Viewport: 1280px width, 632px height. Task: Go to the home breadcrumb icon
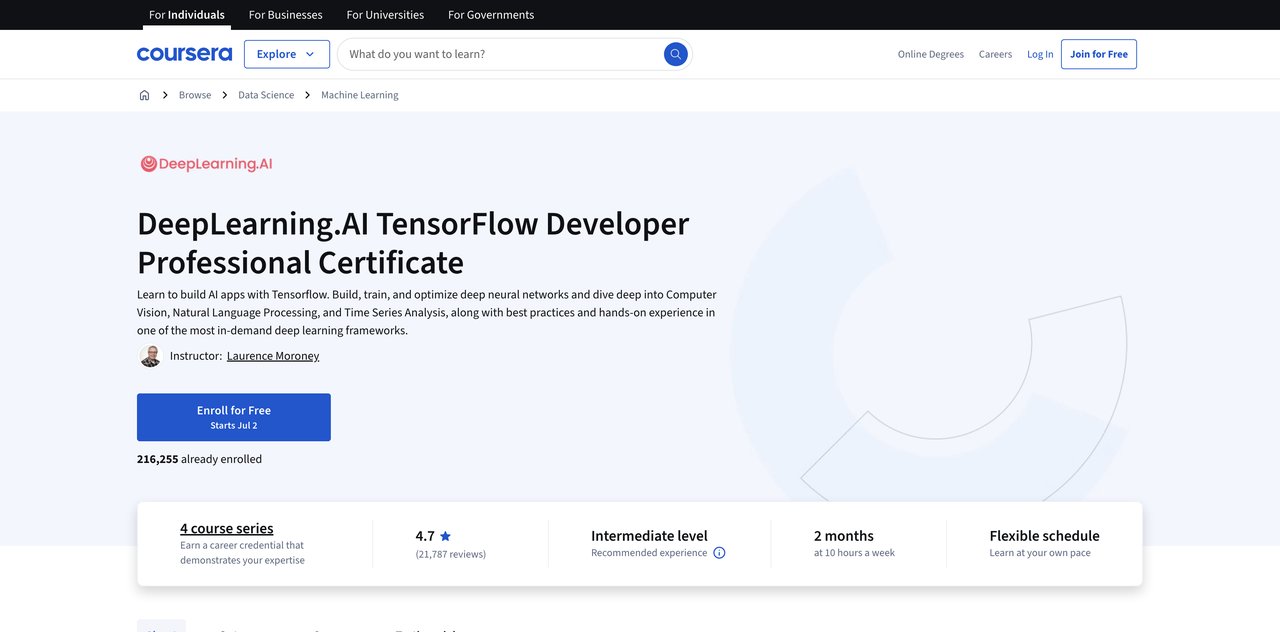[x=144, y=95]
